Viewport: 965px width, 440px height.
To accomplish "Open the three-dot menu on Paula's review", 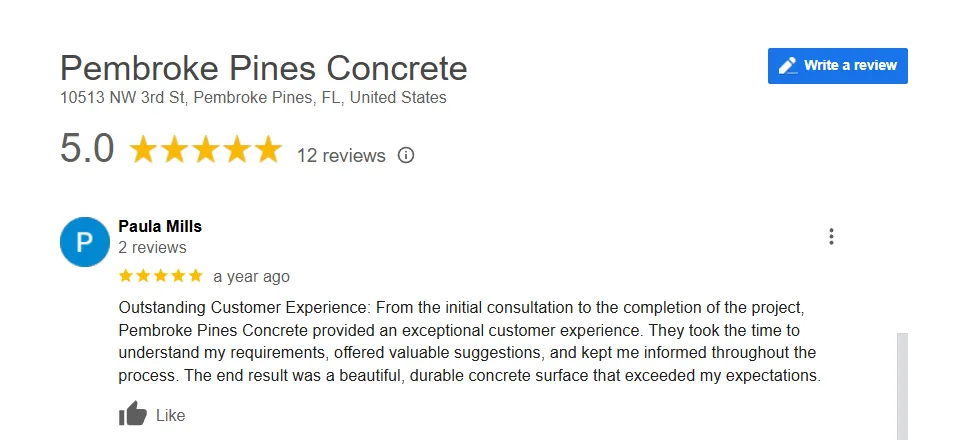I will pos(831,237).
